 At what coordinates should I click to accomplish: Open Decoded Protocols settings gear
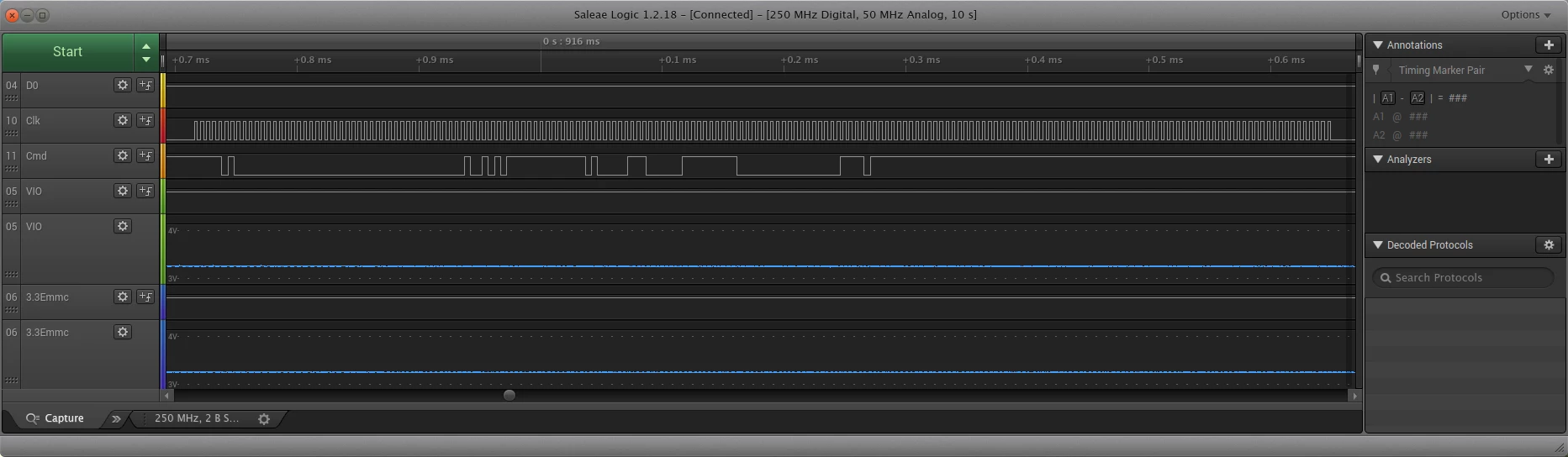point(1549,244)
